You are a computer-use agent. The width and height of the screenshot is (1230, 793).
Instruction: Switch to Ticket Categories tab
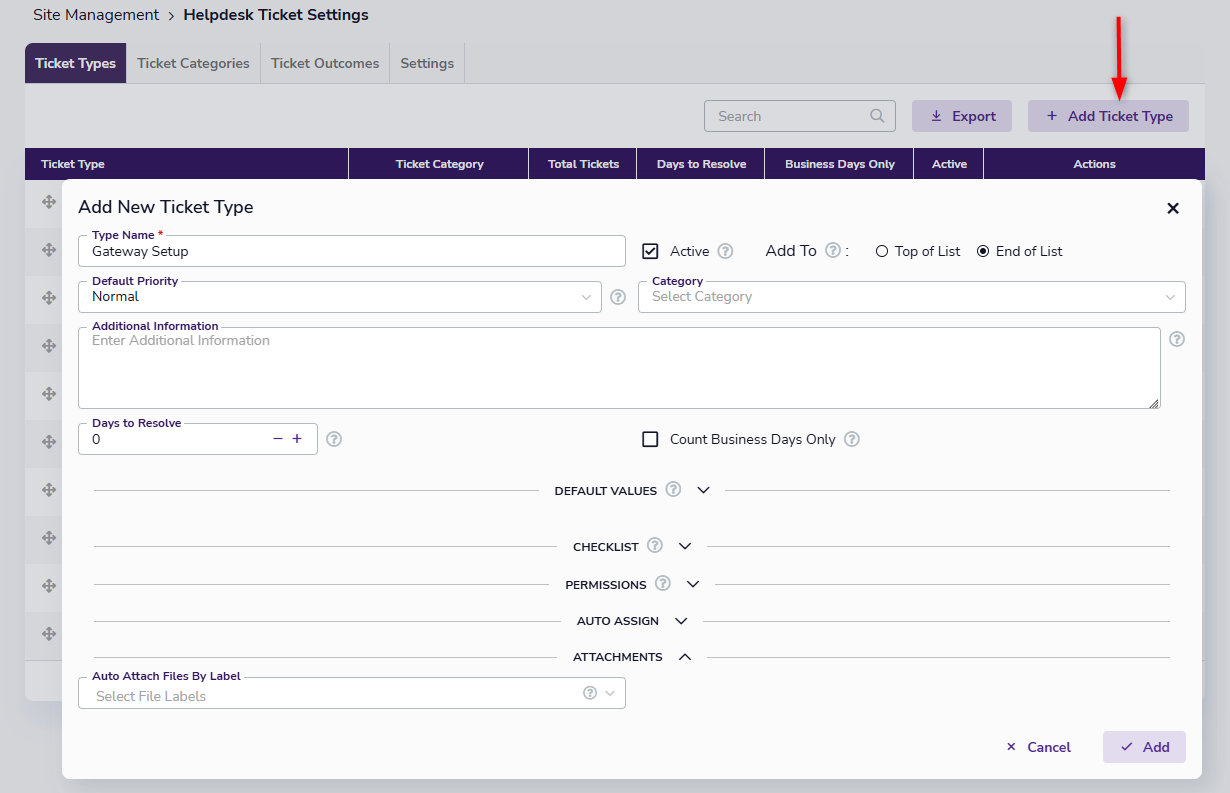pos(193,63)
